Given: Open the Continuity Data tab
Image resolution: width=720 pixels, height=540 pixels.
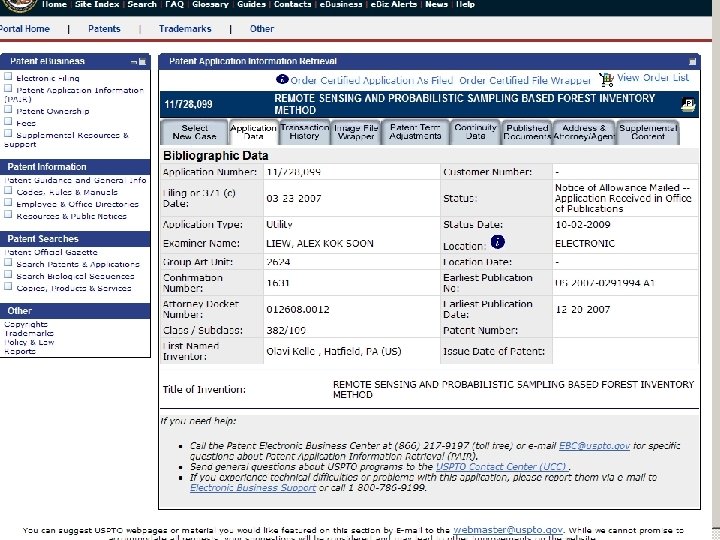Looking at the screenshot, I should (x=475, y=132).
